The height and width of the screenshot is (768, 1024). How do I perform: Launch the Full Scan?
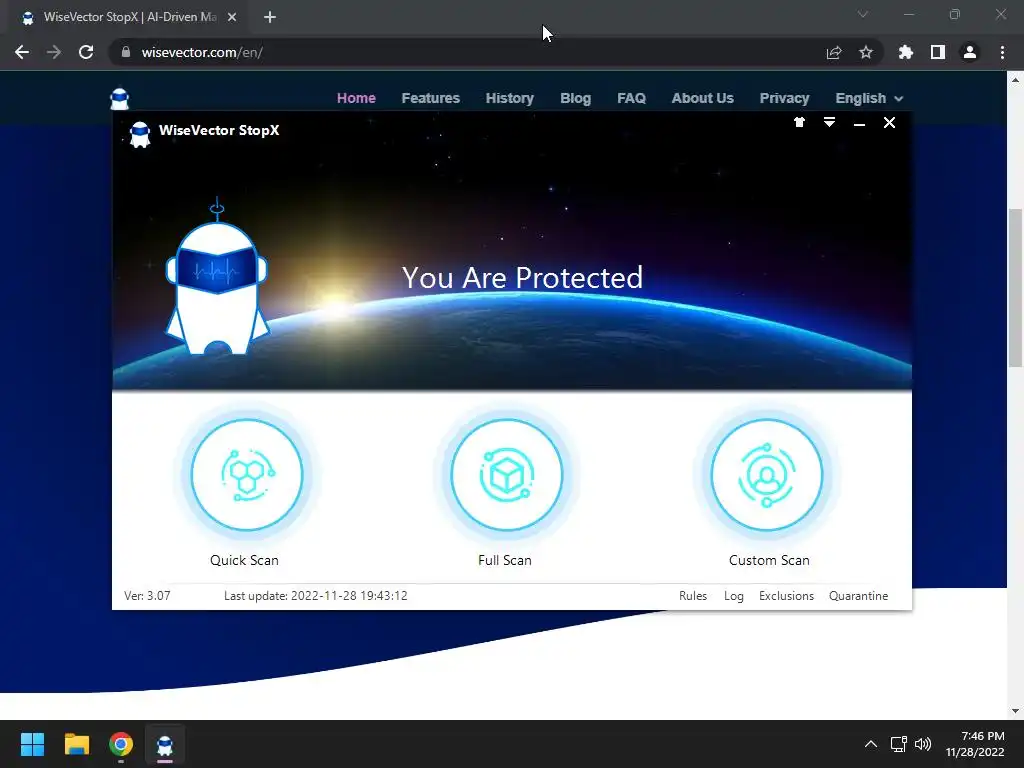click(x=506, y=475)
